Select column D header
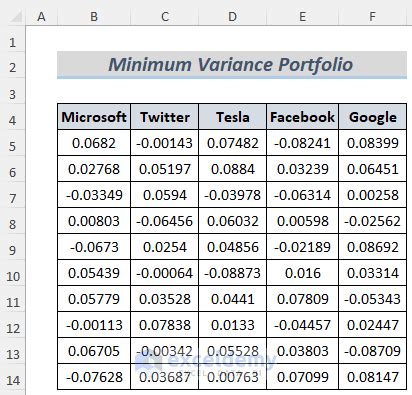 [233, 17]
